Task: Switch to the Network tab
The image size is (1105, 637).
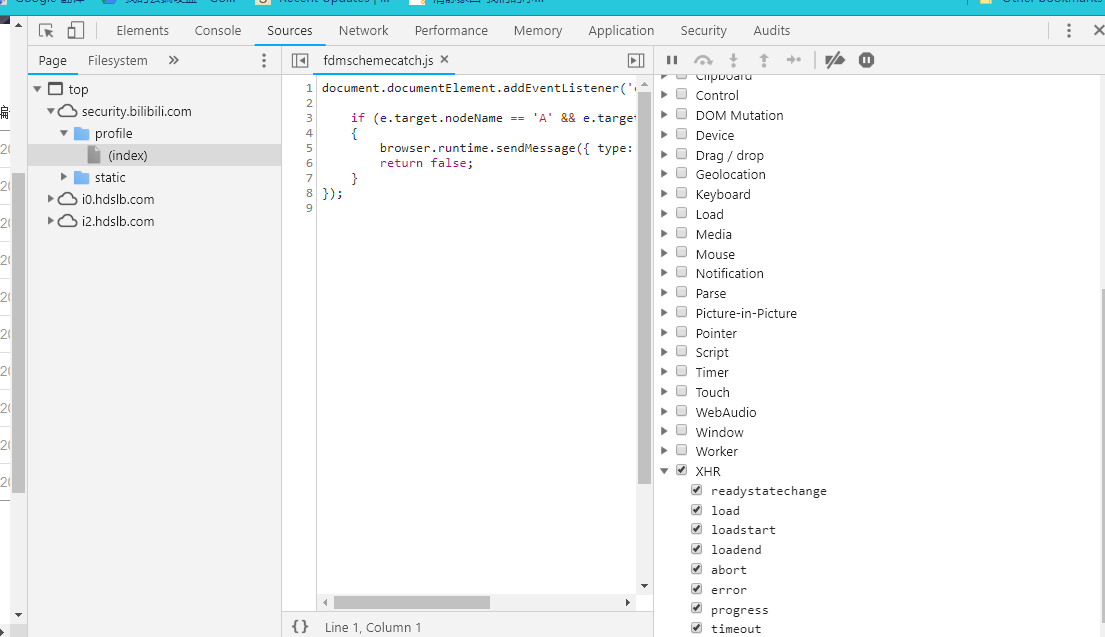Action: click(363, 31)
